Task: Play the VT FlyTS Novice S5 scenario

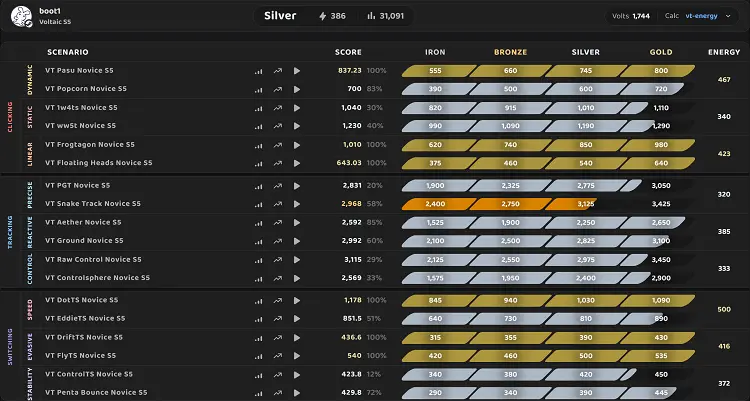Action: (x=297, y=355)
